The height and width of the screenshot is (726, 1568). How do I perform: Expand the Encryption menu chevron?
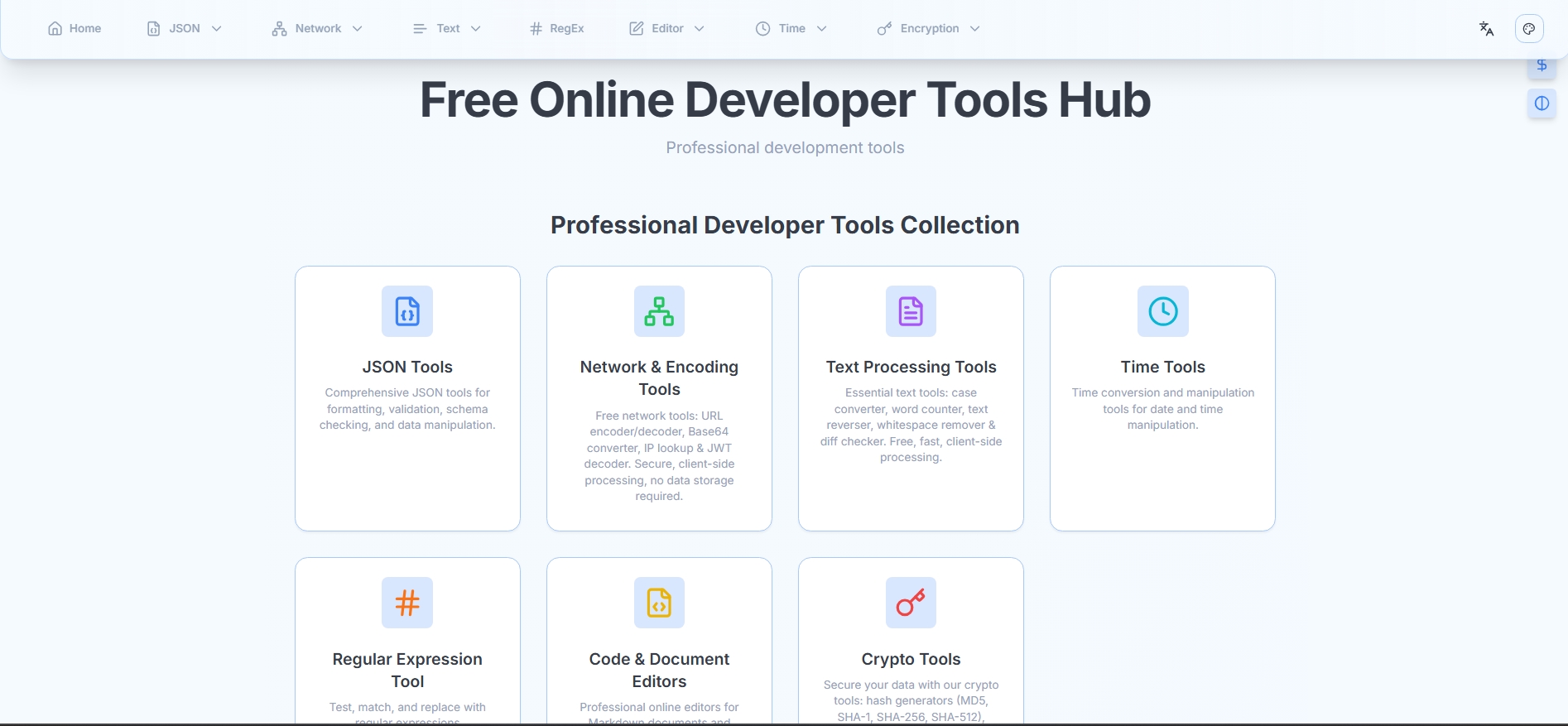point(975,29)
